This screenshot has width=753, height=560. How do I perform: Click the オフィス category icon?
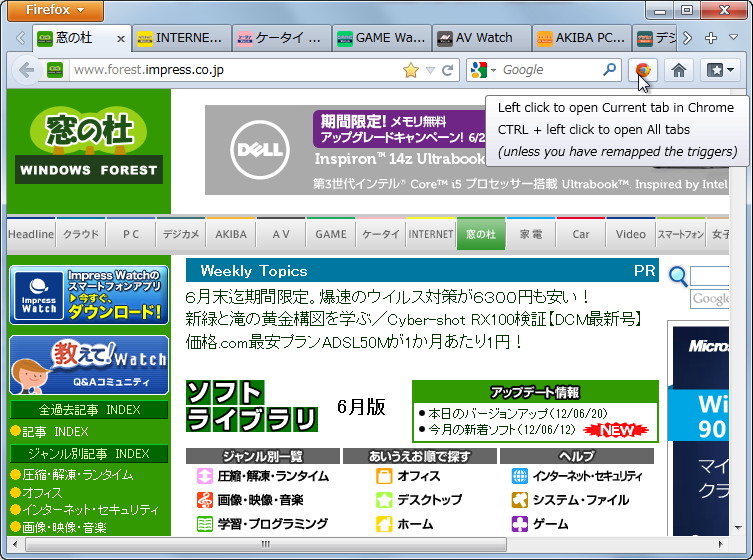pyautogui.click(x=384, y=476)
